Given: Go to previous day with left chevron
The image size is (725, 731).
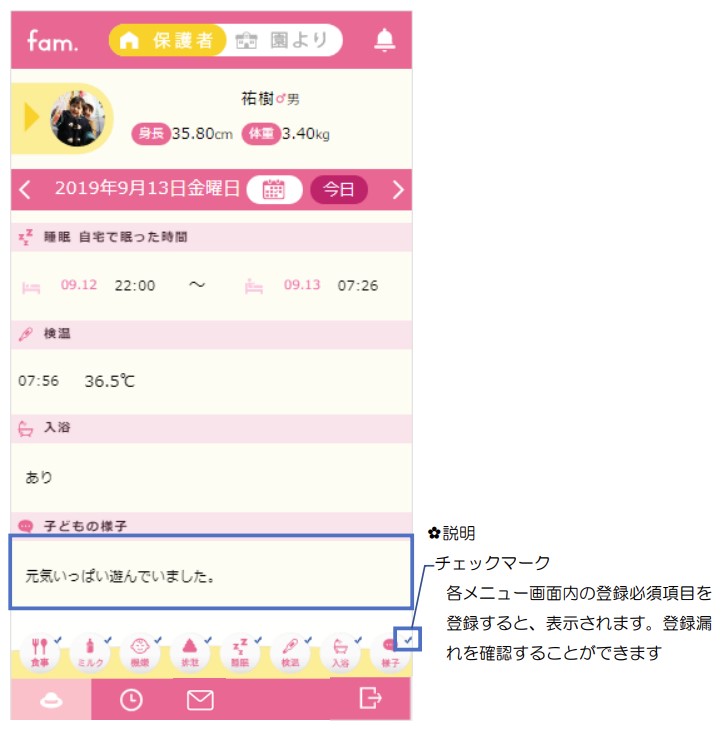Looking at the screenshot, I should (x=25, y=190).
